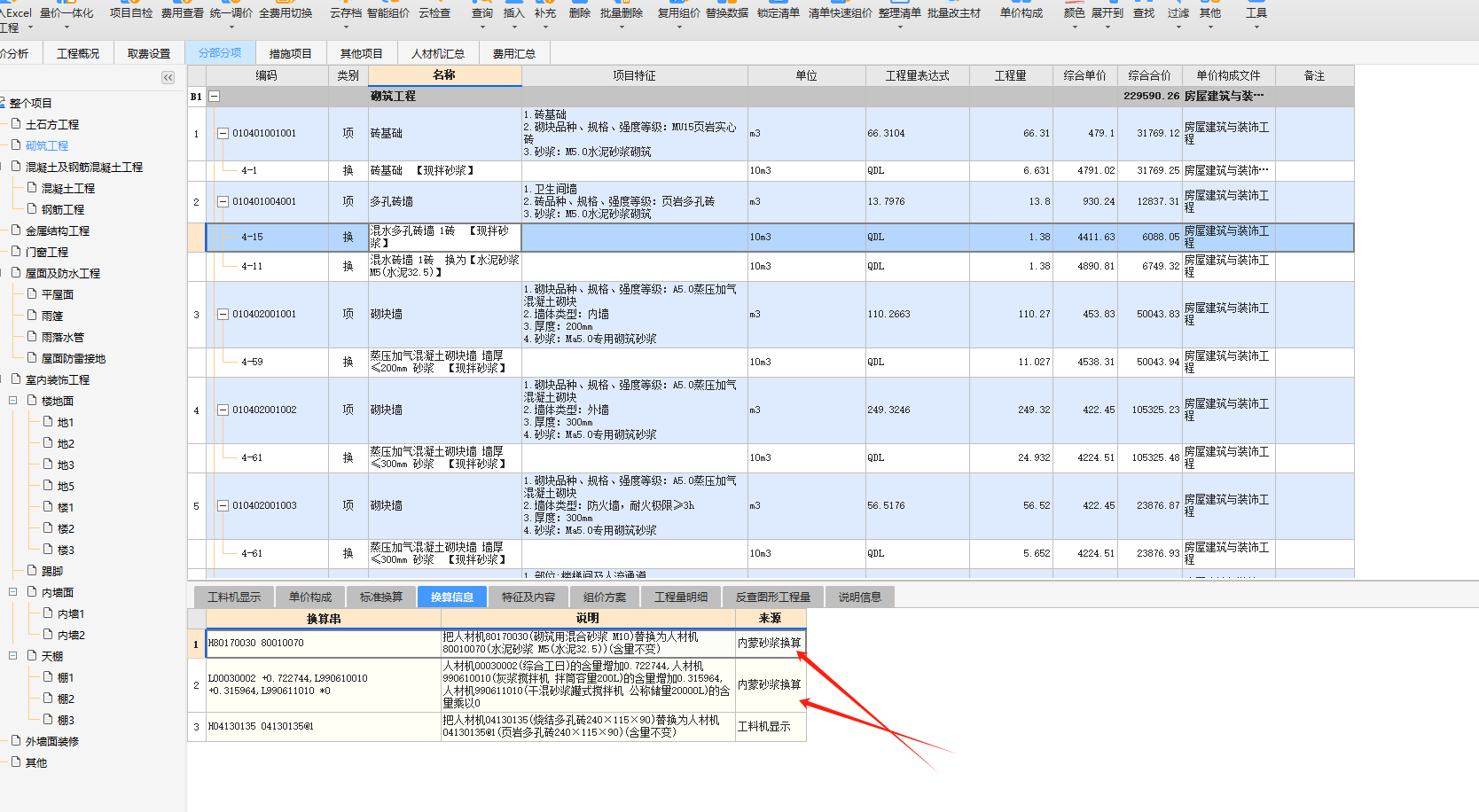Open 组价方案 bottom tab

[x=605, y=597]
